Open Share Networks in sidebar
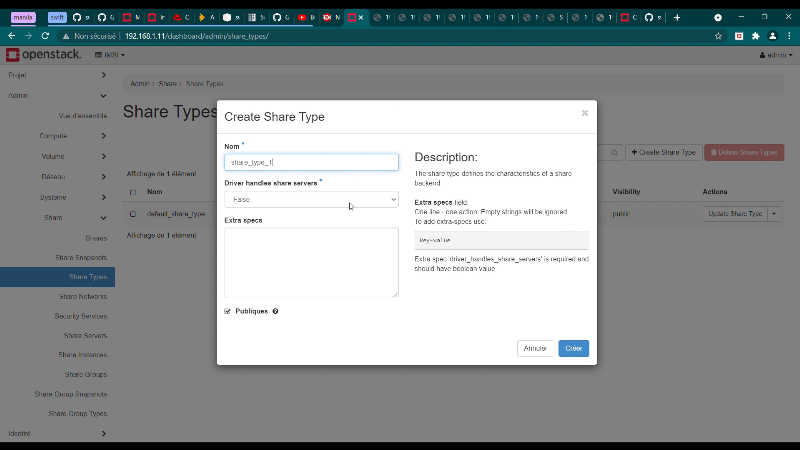The width and height of the screenshot is (800, 450). [82, 297]
